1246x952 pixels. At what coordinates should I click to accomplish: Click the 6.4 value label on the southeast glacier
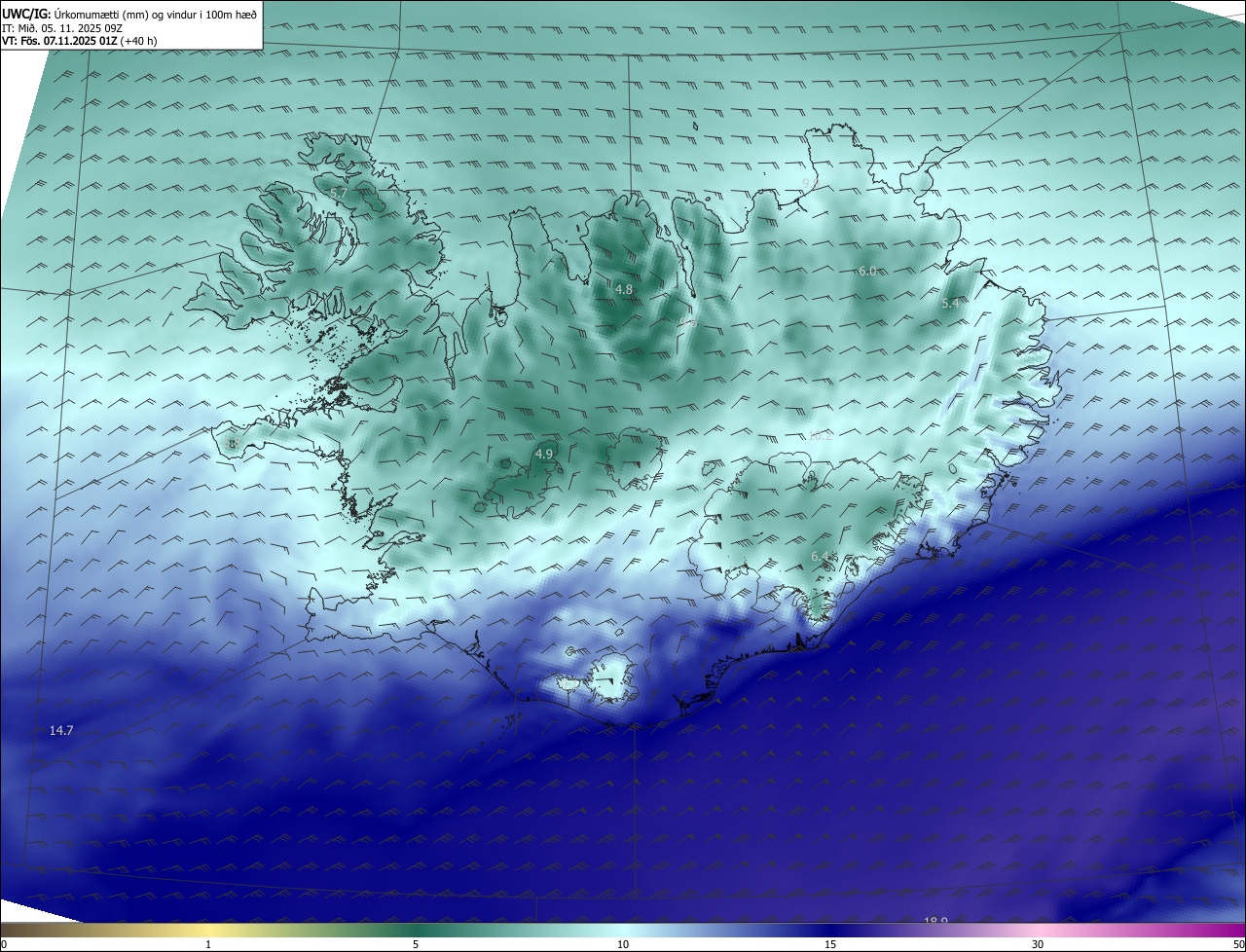820,556
